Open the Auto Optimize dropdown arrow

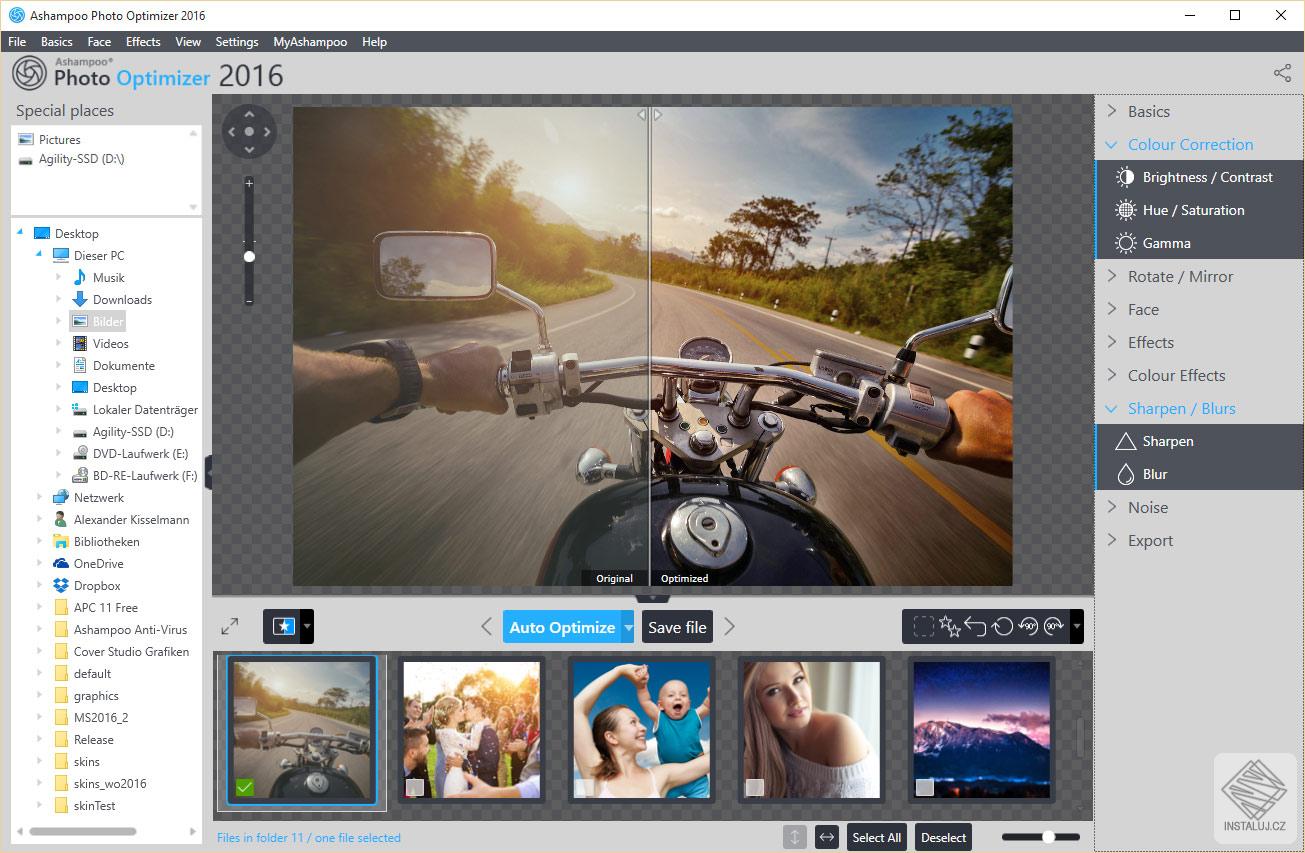pyautogui.click(x=631, y=627)
